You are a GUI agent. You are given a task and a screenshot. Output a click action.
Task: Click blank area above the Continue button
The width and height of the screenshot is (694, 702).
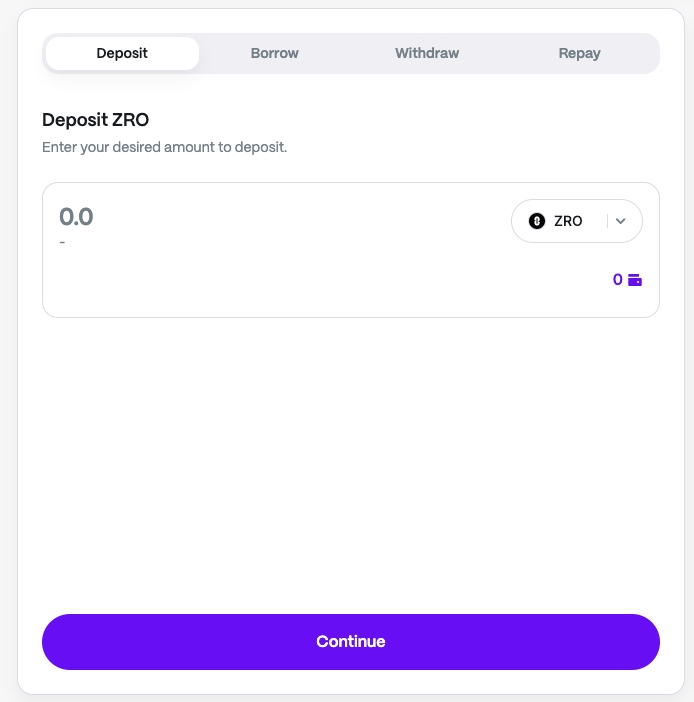(350, 470)
